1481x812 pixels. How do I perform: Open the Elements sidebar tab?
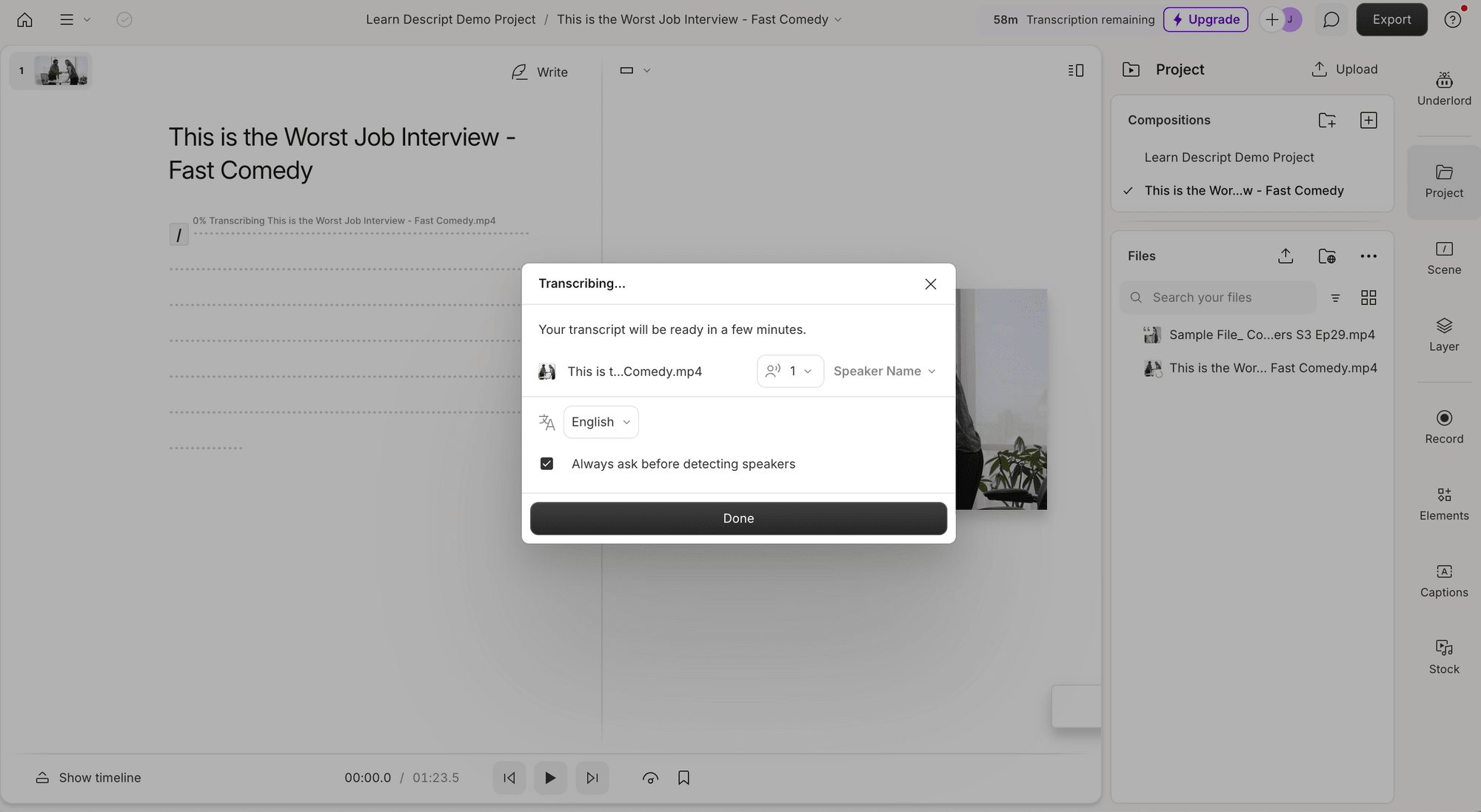pos(1444,504)
